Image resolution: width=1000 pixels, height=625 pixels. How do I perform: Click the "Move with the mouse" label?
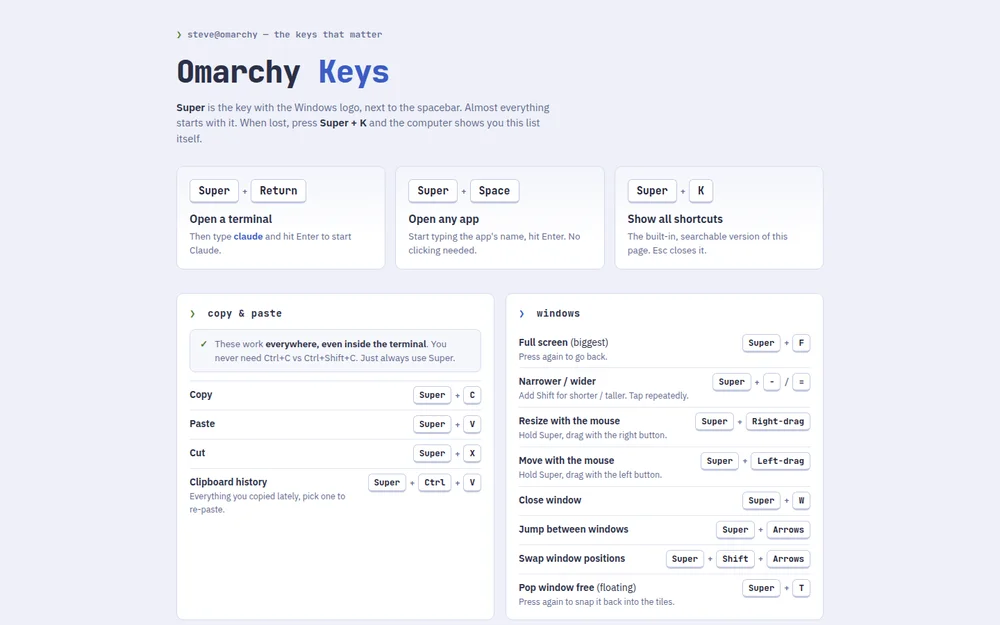click(566, 460)
